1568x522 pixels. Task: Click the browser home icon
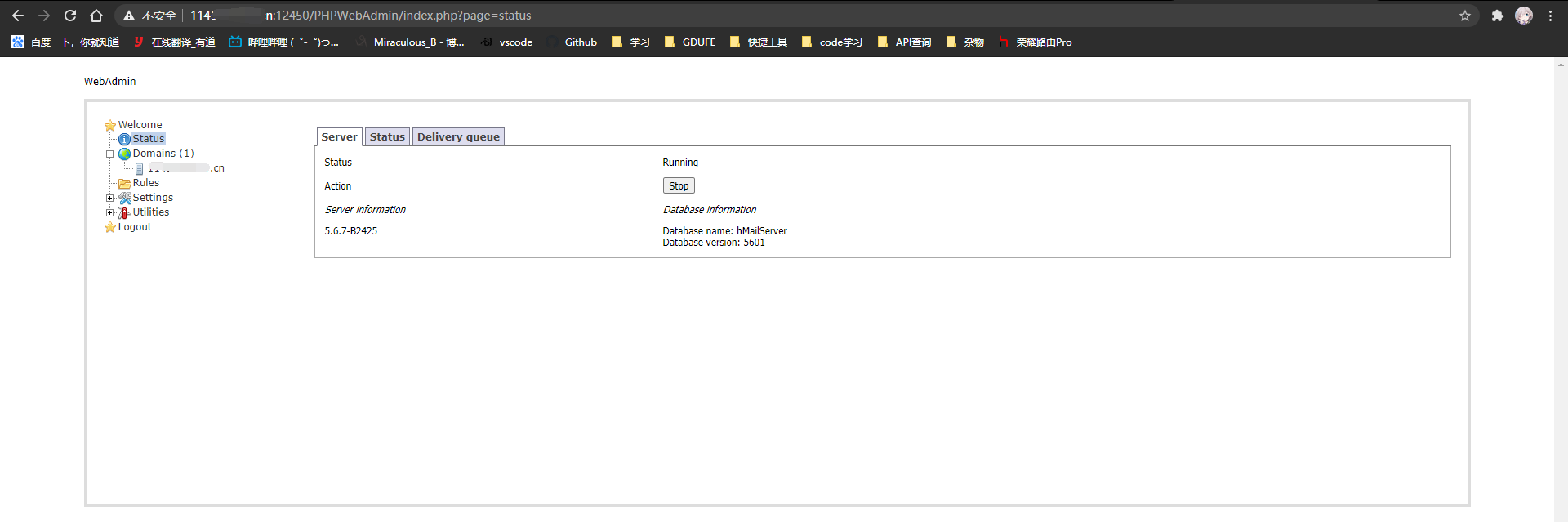click(96, 16)
